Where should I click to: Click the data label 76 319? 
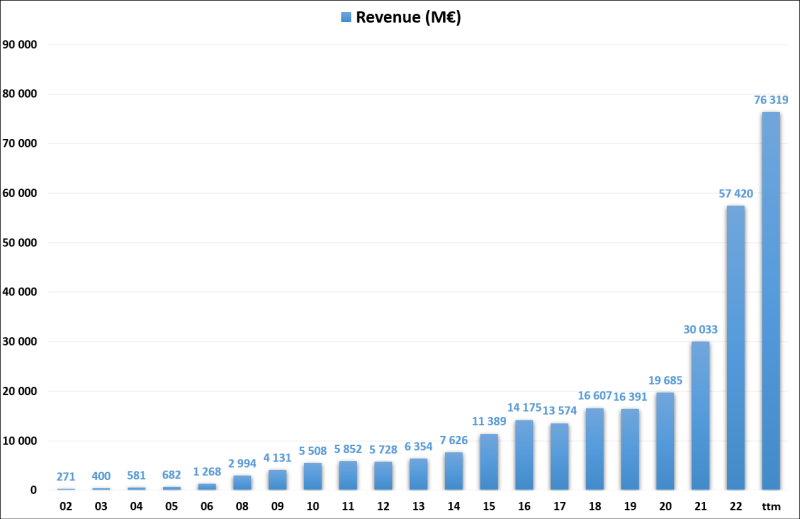pyautogui.click(x=771, y=100)
